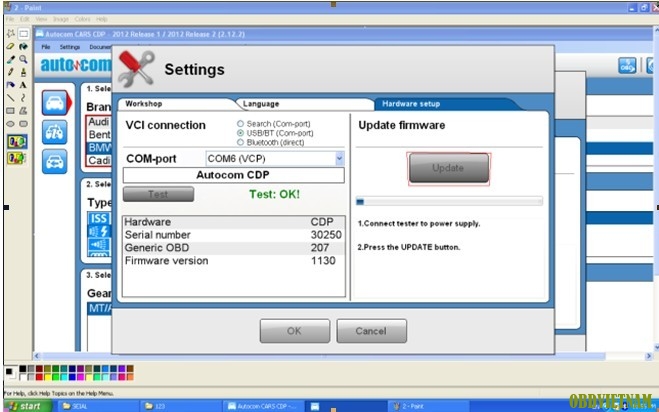This screenshot has width=659, height=412.
Task: Choose the Airbrush spray tool
Action: coord(11,85)
